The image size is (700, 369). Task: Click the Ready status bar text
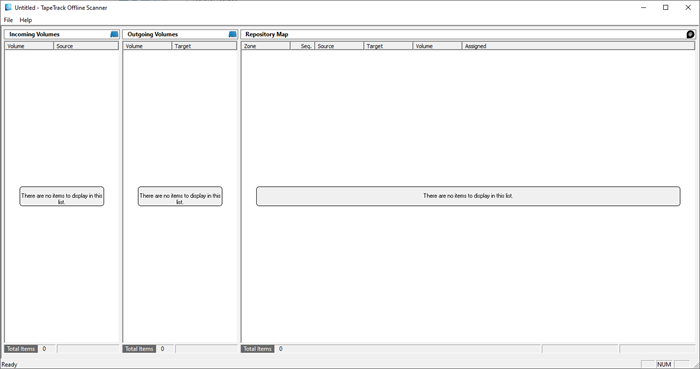coord(9,365)
